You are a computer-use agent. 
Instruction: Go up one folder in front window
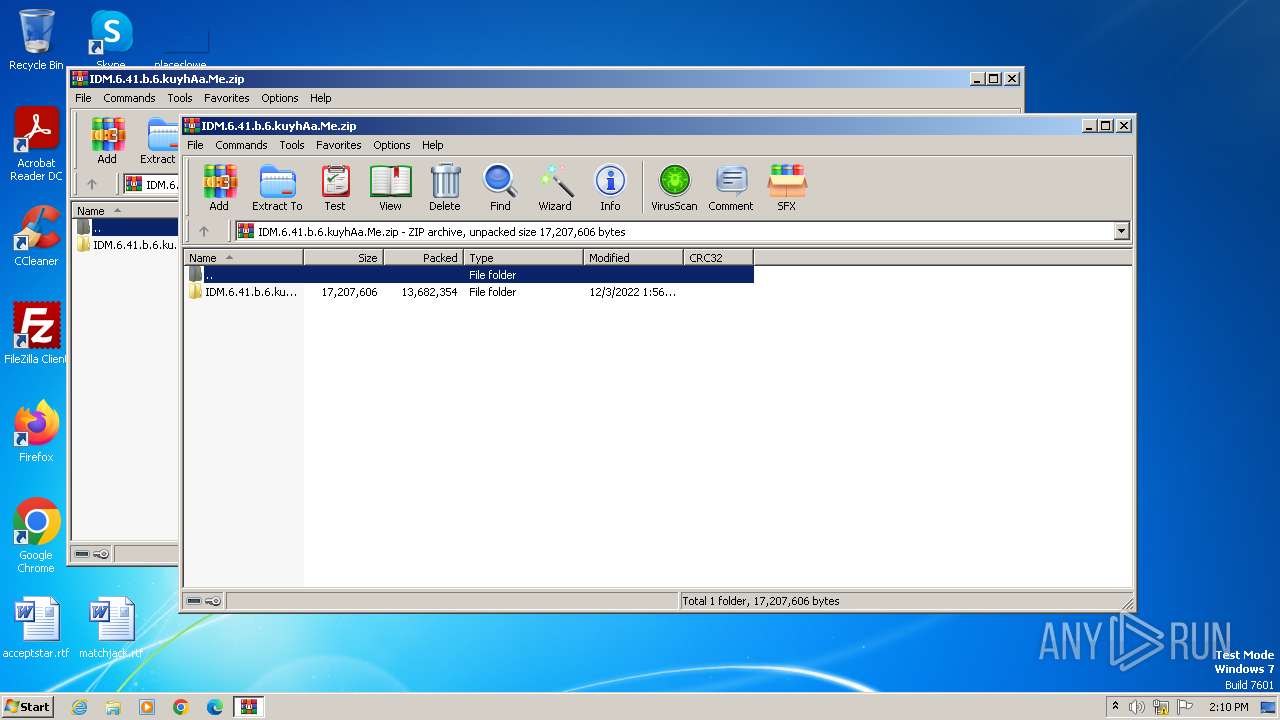[204, 231]
